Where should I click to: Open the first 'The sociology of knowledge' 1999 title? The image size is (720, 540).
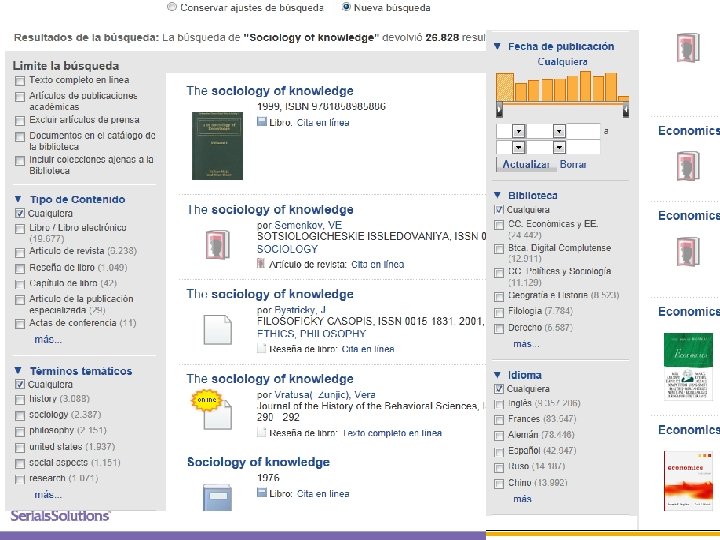[270, 90]
